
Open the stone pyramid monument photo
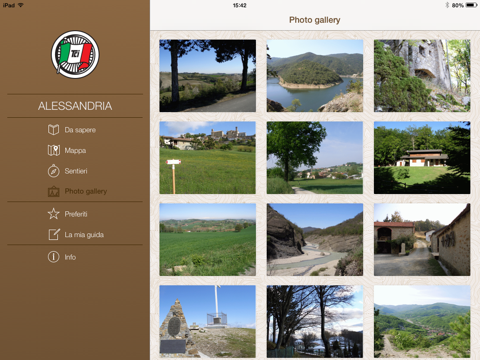[207, 321]
